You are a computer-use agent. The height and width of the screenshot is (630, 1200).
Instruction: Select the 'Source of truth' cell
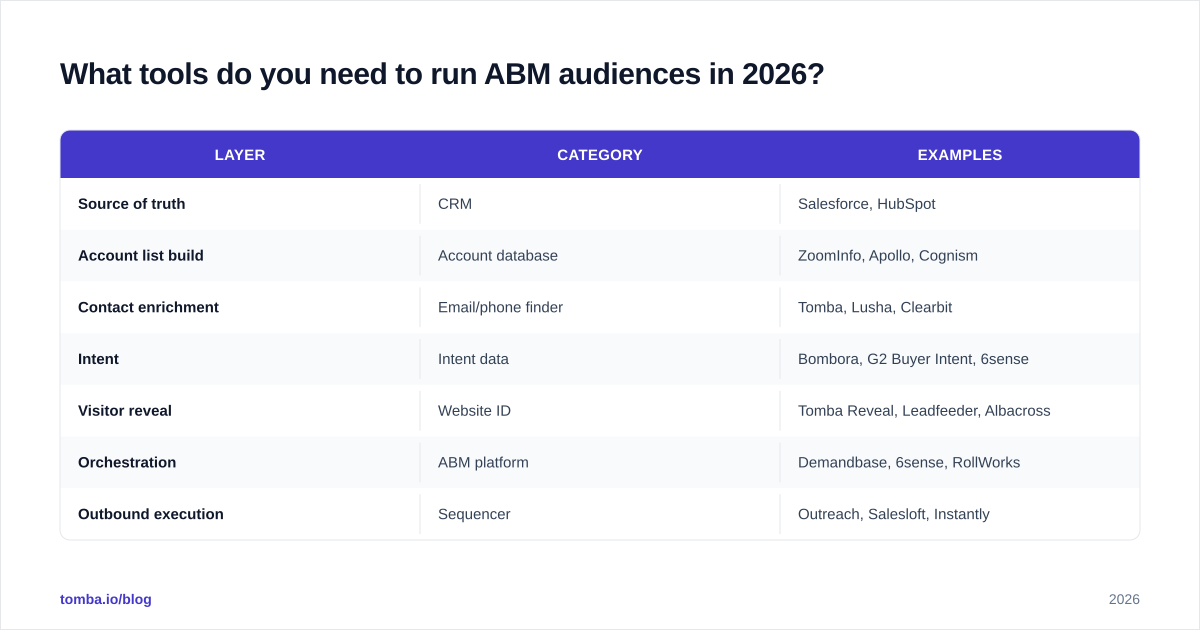pos(240,204)
